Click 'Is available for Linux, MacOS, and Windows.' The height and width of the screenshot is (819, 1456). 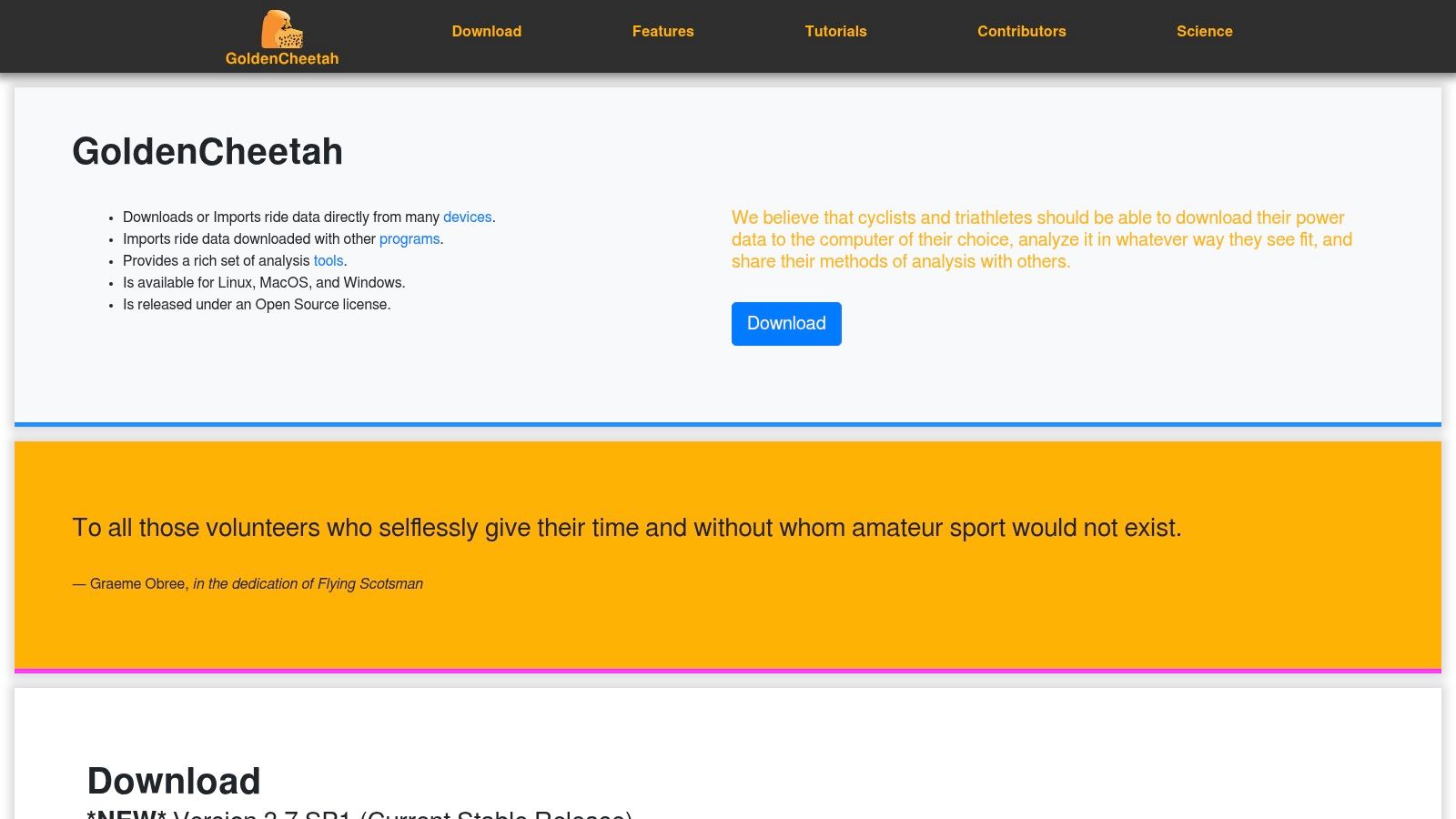[x=264, y=283]
